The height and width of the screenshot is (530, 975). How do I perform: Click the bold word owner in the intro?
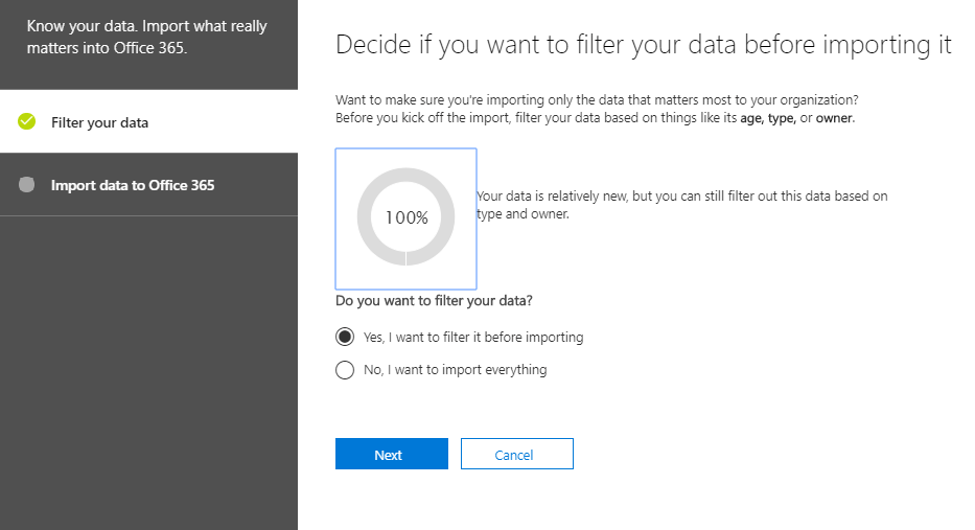(x=834, y=118)
